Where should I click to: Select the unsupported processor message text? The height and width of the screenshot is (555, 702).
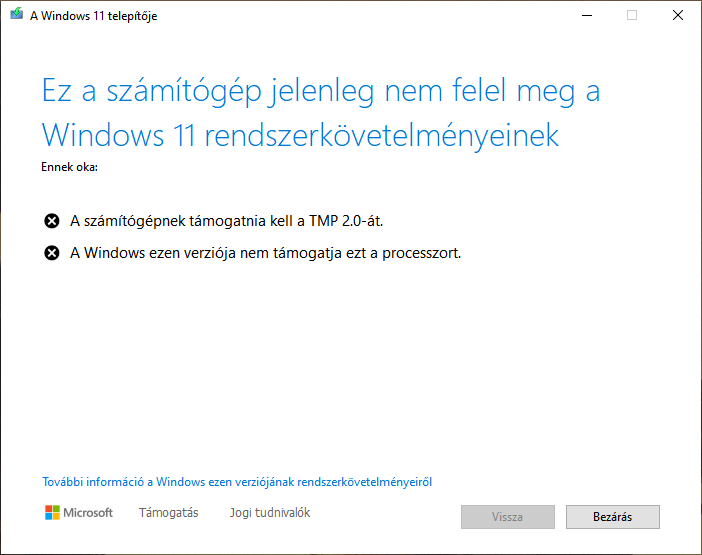click(265, 253)
